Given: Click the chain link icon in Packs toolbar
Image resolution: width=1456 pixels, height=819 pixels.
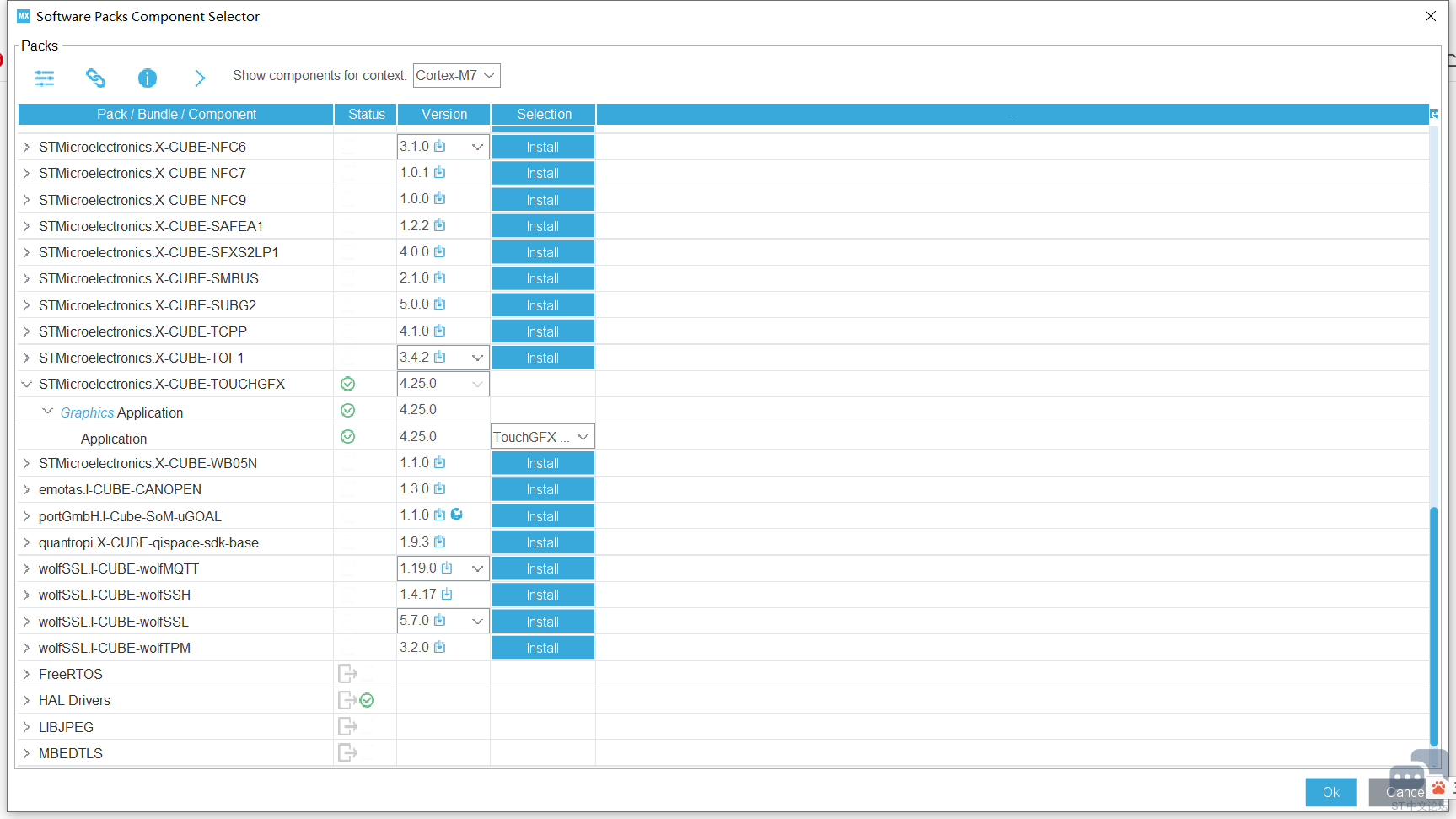Looking at the screenshot, I should point(96,78).
